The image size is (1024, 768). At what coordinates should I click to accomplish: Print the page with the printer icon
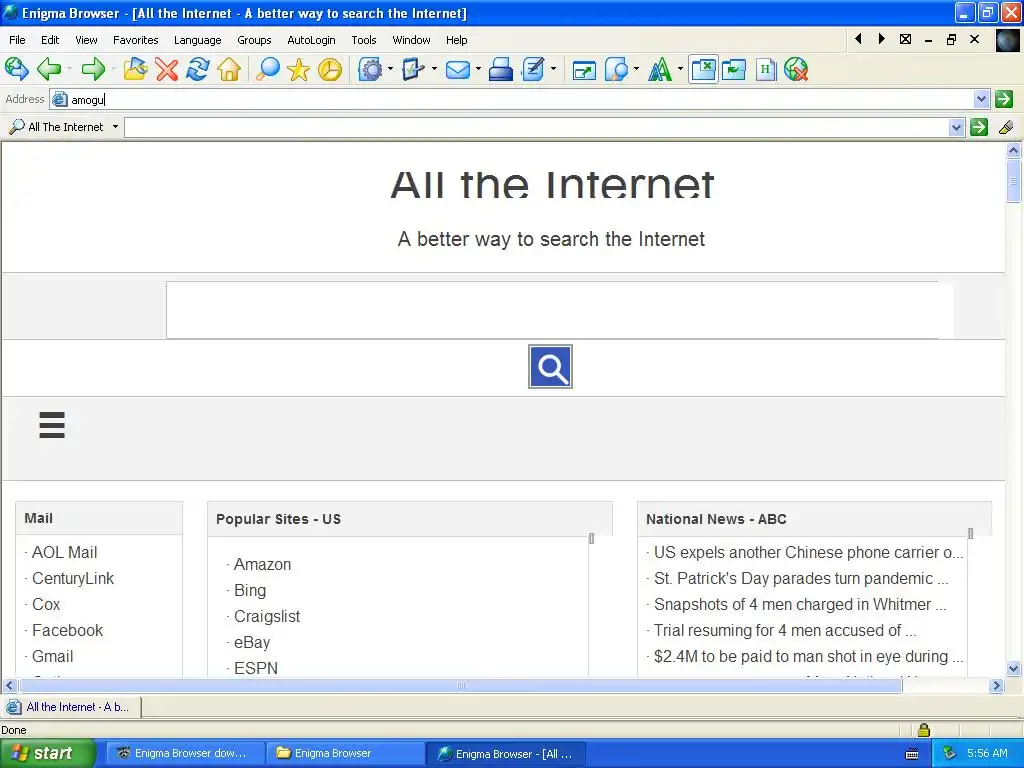(501, 69)
